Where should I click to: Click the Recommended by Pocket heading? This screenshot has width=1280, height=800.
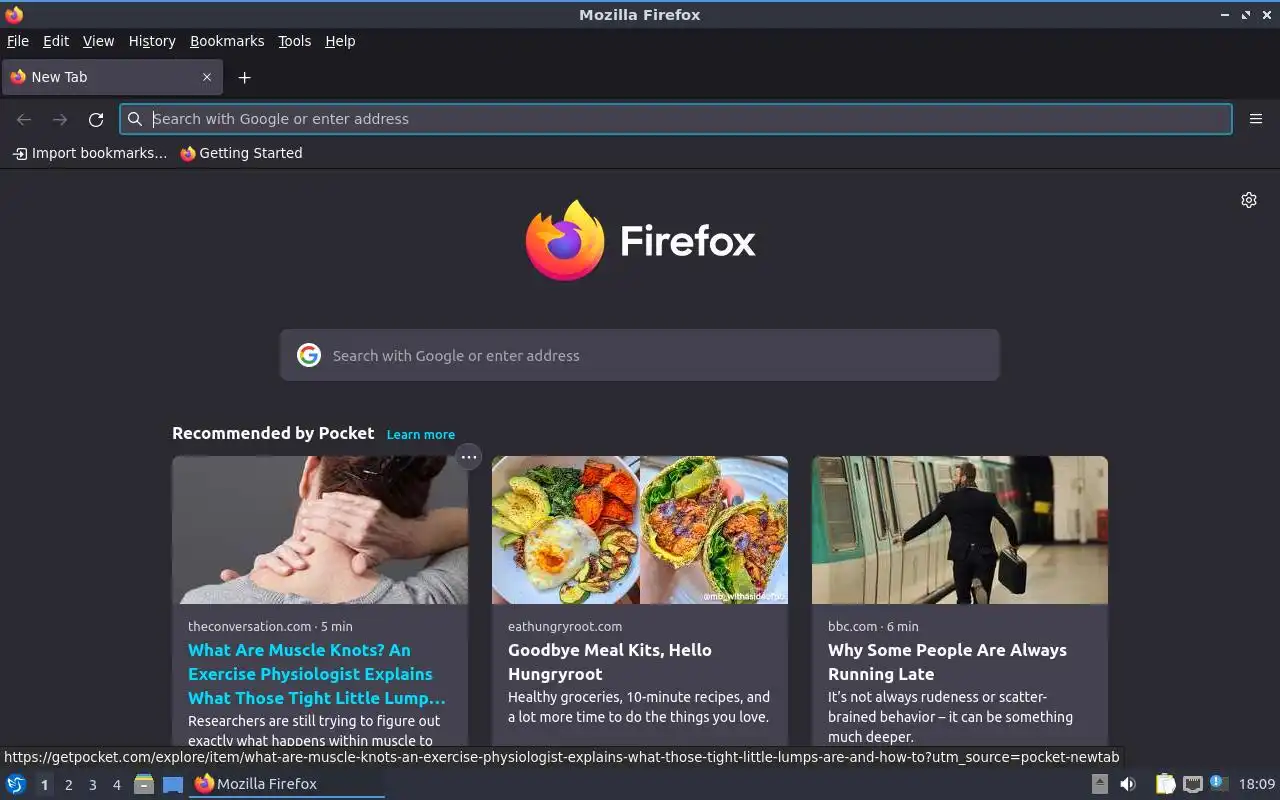[273, 433]
